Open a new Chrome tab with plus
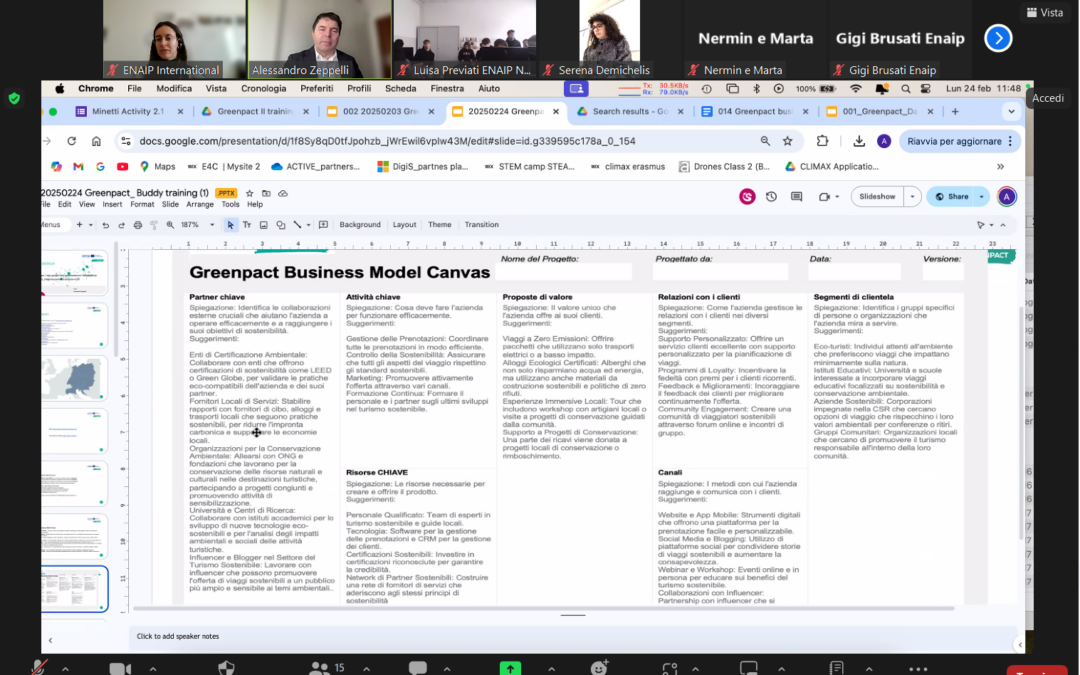Screen dimensions: 1080x675 point(955,112)
